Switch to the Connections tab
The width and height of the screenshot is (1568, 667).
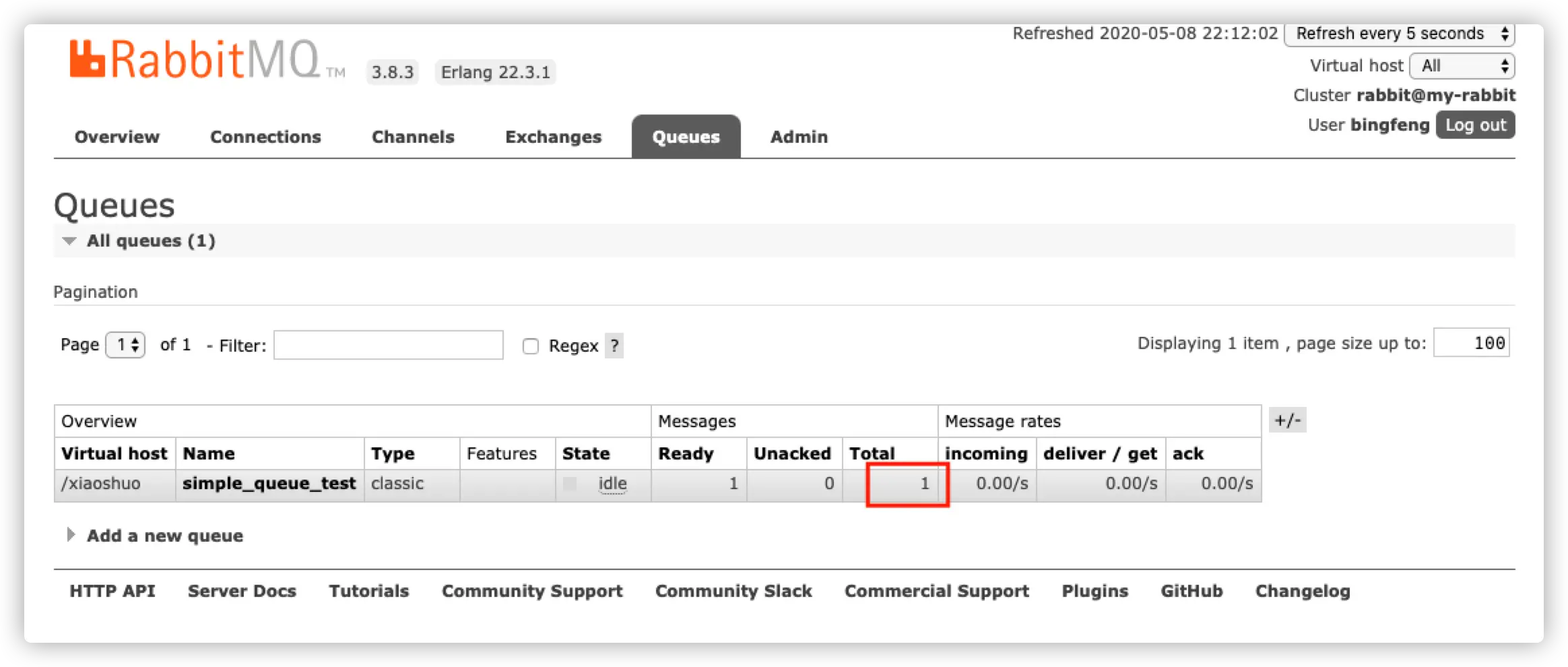(x=265, y=137)
